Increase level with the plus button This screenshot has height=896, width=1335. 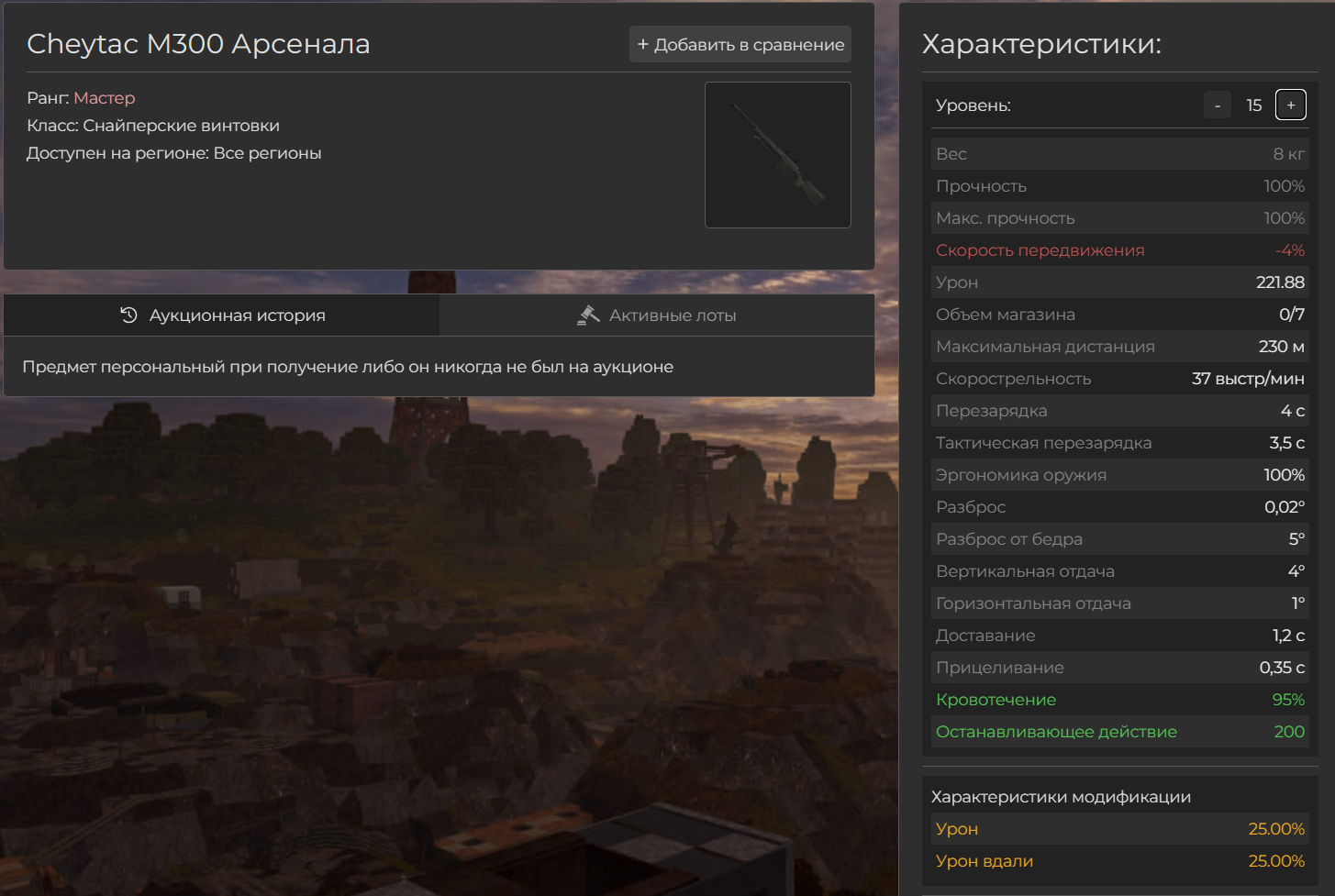(x=1290, y=105)
